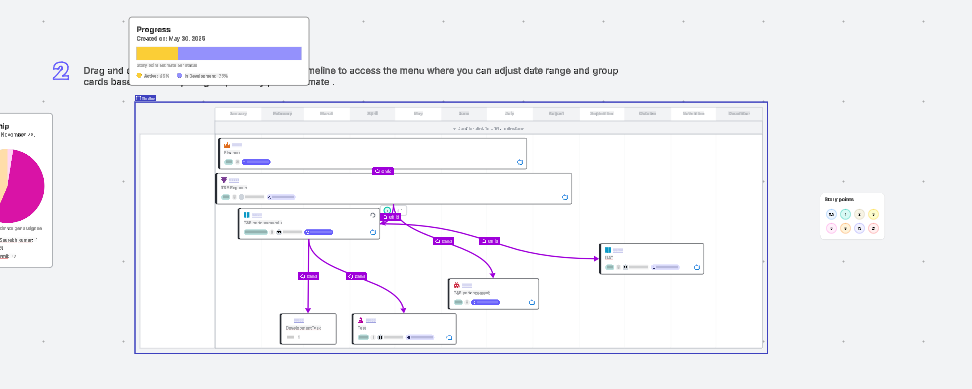Click the banner text below the month headers
The height and width of the screenshot is (389, 972).
(x=488, y=129)
